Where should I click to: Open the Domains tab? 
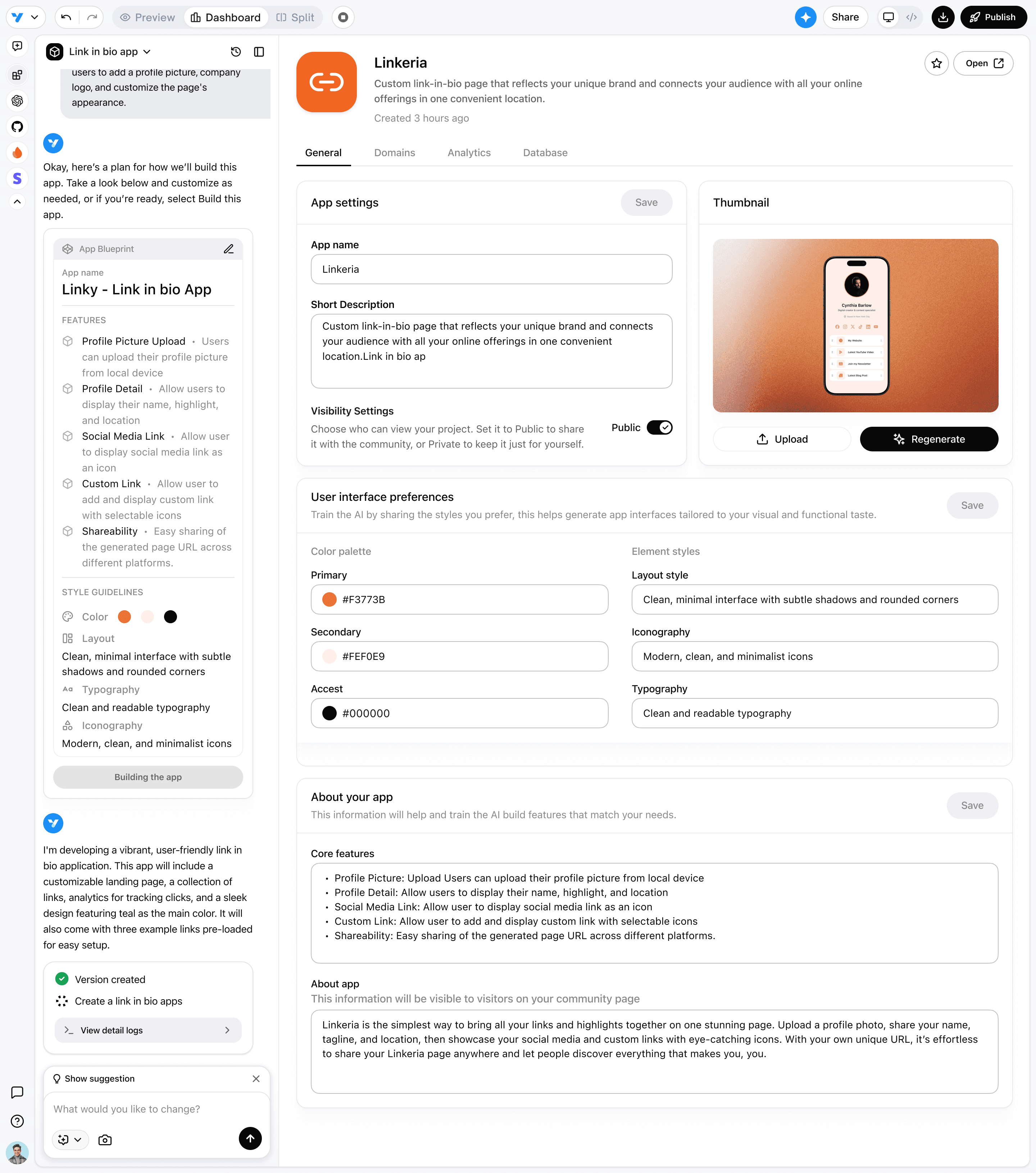(x=395, y=153)
